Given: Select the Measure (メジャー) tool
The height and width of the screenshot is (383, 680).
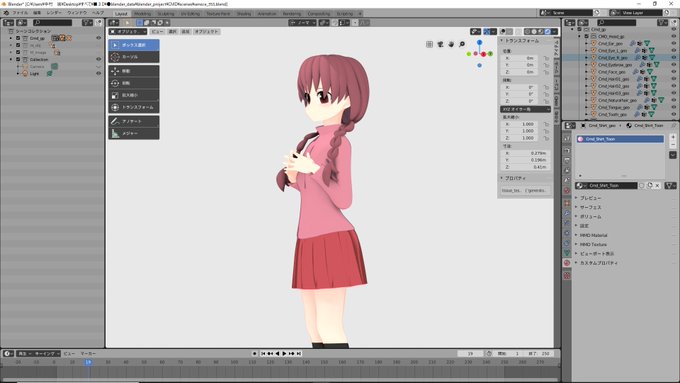Looking at the screenshot, I should tap(134, 134).
